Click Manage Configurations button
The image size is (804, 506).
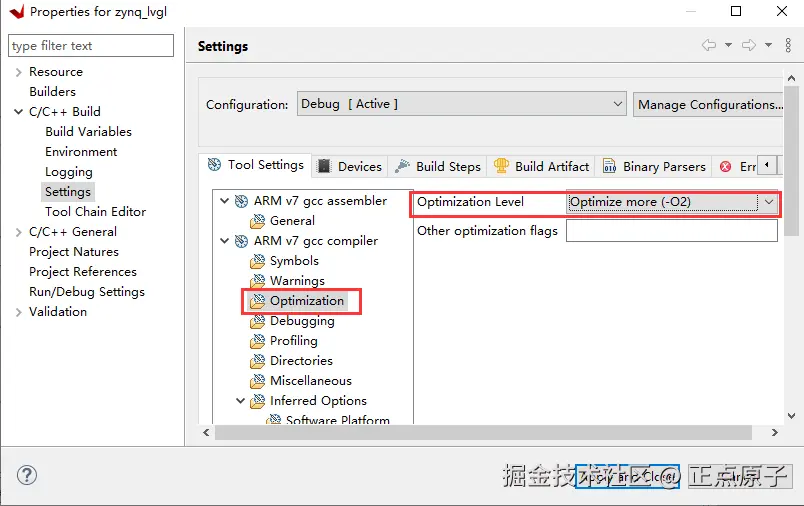[709, 105]
